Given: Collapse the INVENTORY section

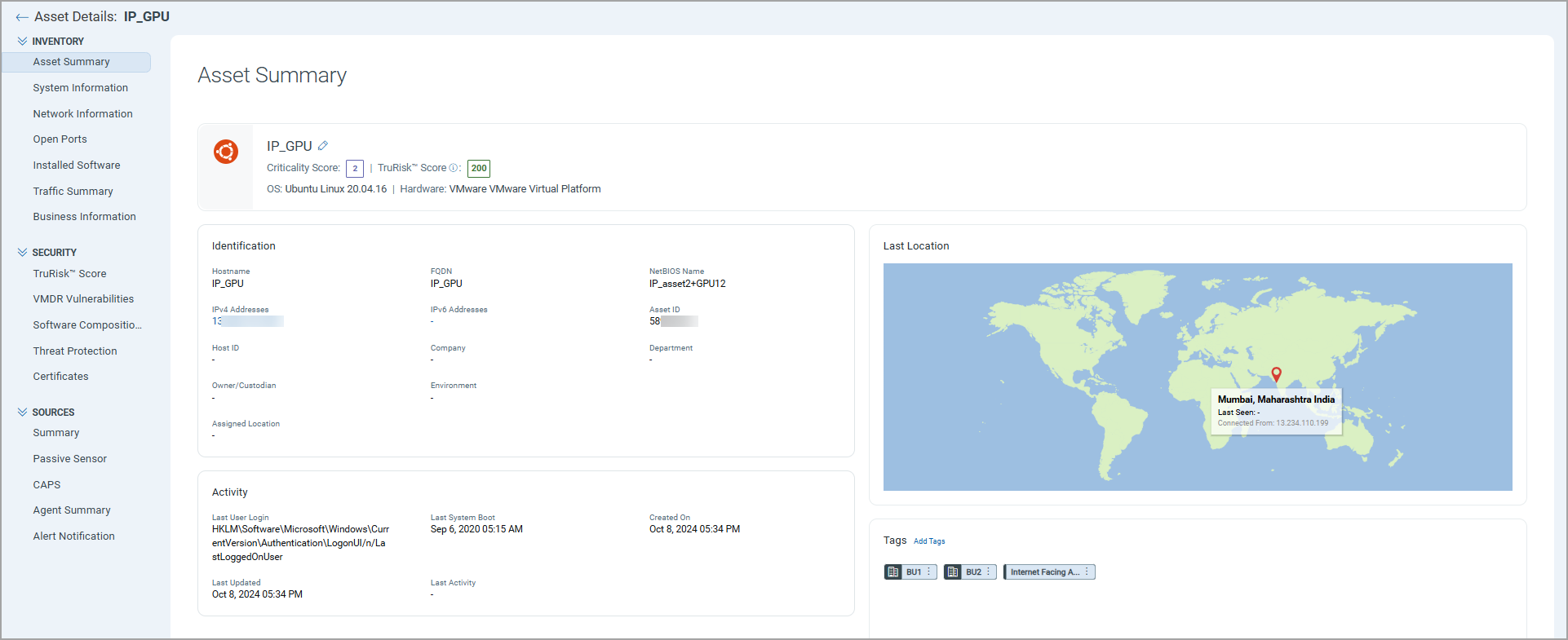Looking at the screenshot, I should pos(22,42).
